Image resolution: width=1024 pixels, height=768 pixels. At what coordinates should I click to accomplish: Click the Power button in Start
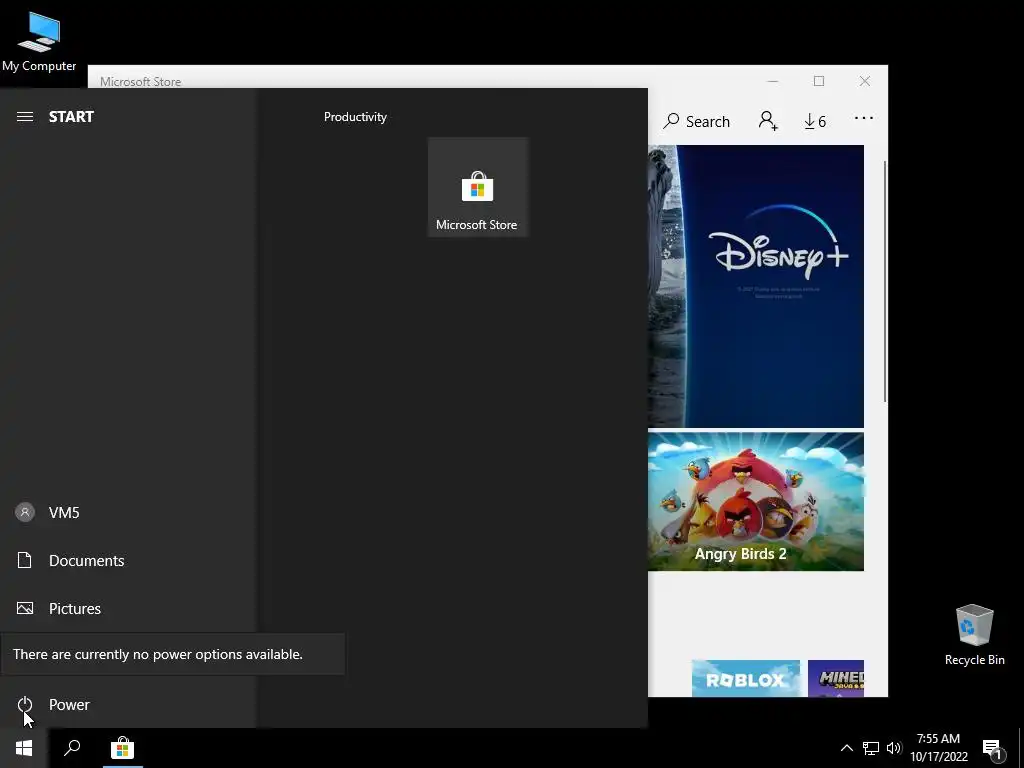click(x=127, y=705)
